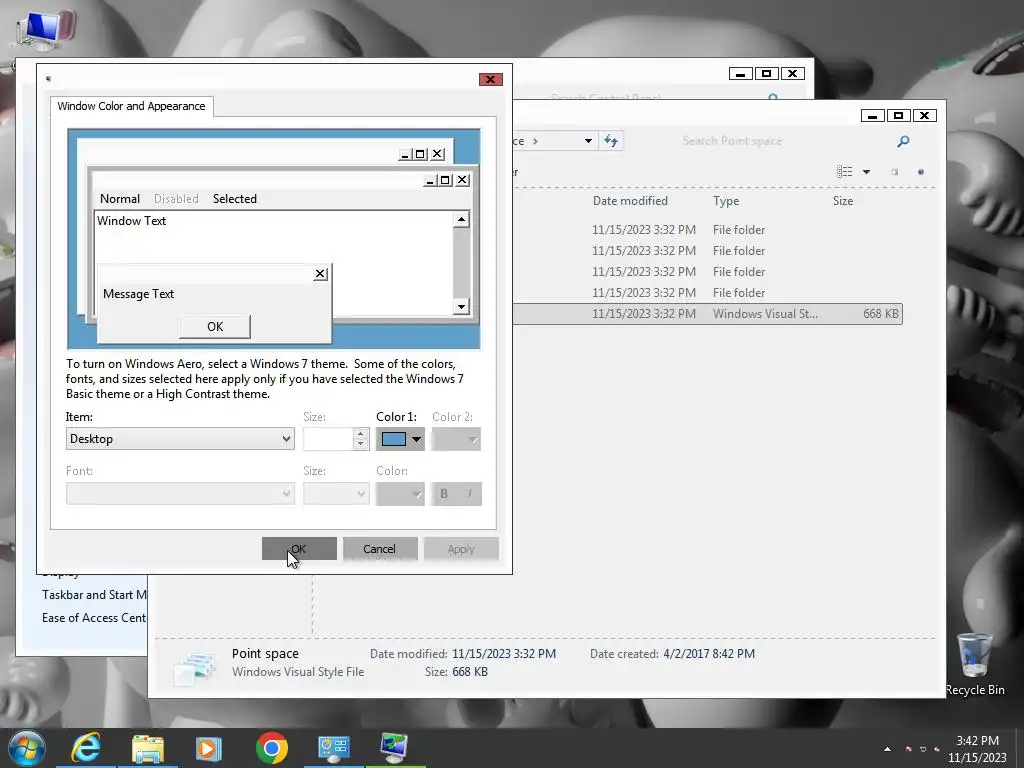Cancel the Window Color and Appearance dialog

click(379, 549)
